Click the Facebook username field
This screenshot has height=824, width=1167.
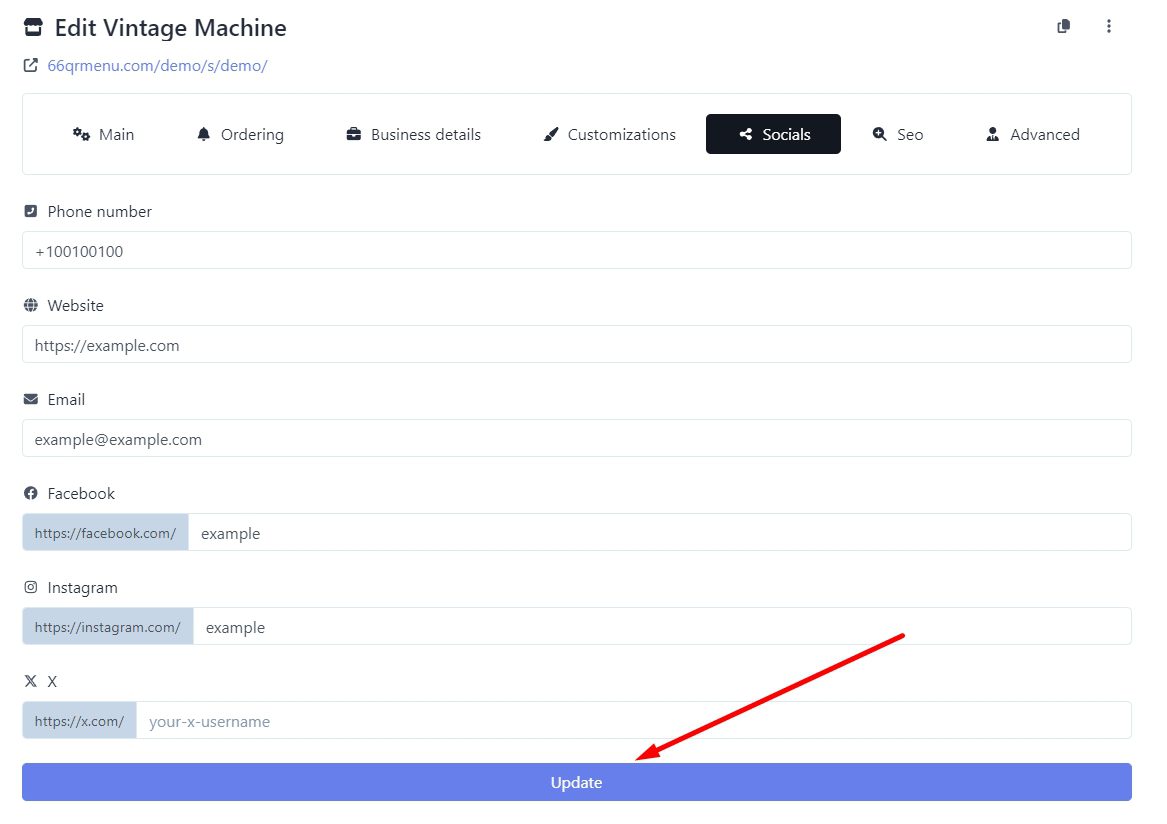659,533
